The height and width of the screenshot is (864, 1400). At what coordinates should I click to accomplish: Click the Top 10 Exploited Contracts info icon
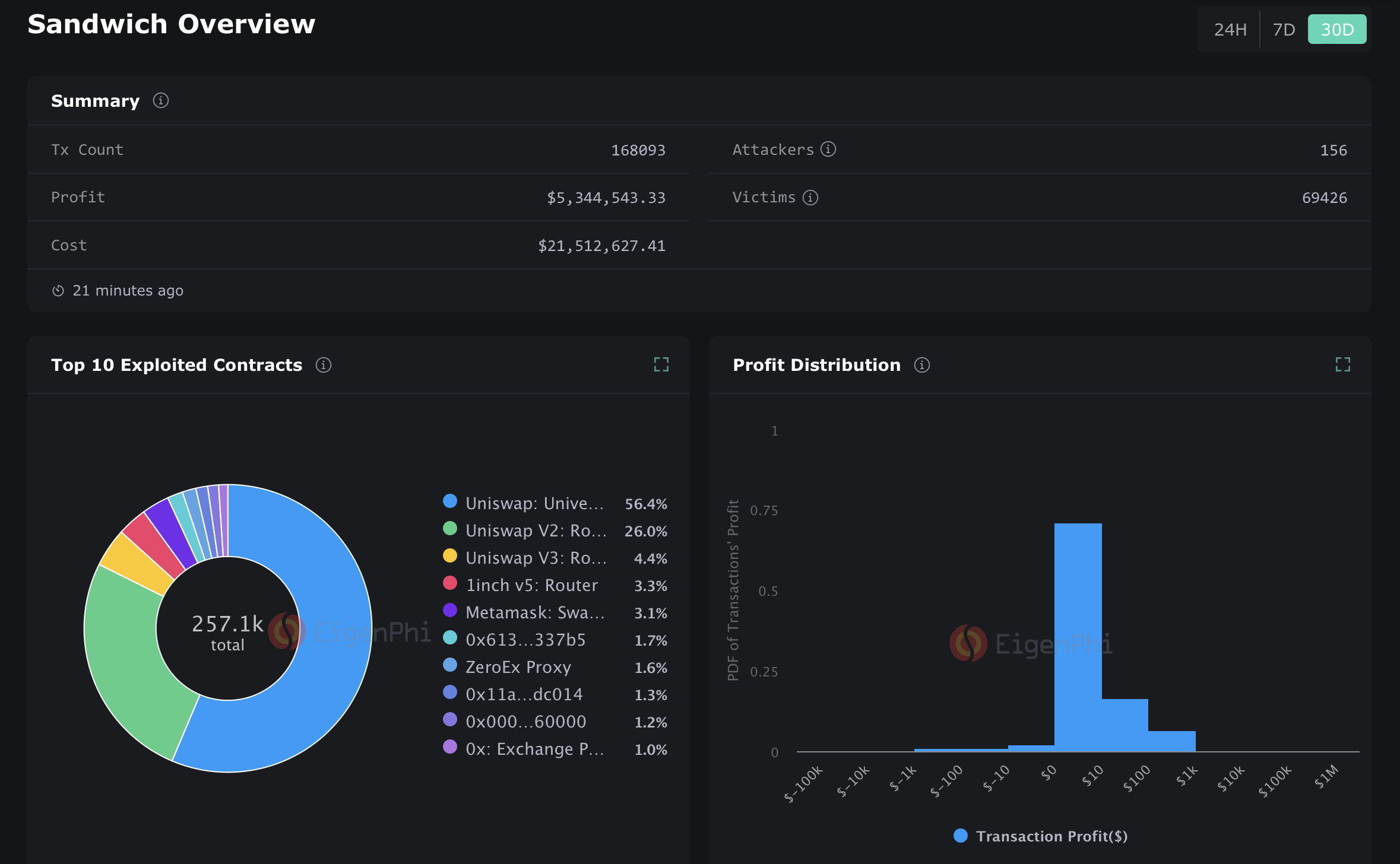(x=324, y=365)
